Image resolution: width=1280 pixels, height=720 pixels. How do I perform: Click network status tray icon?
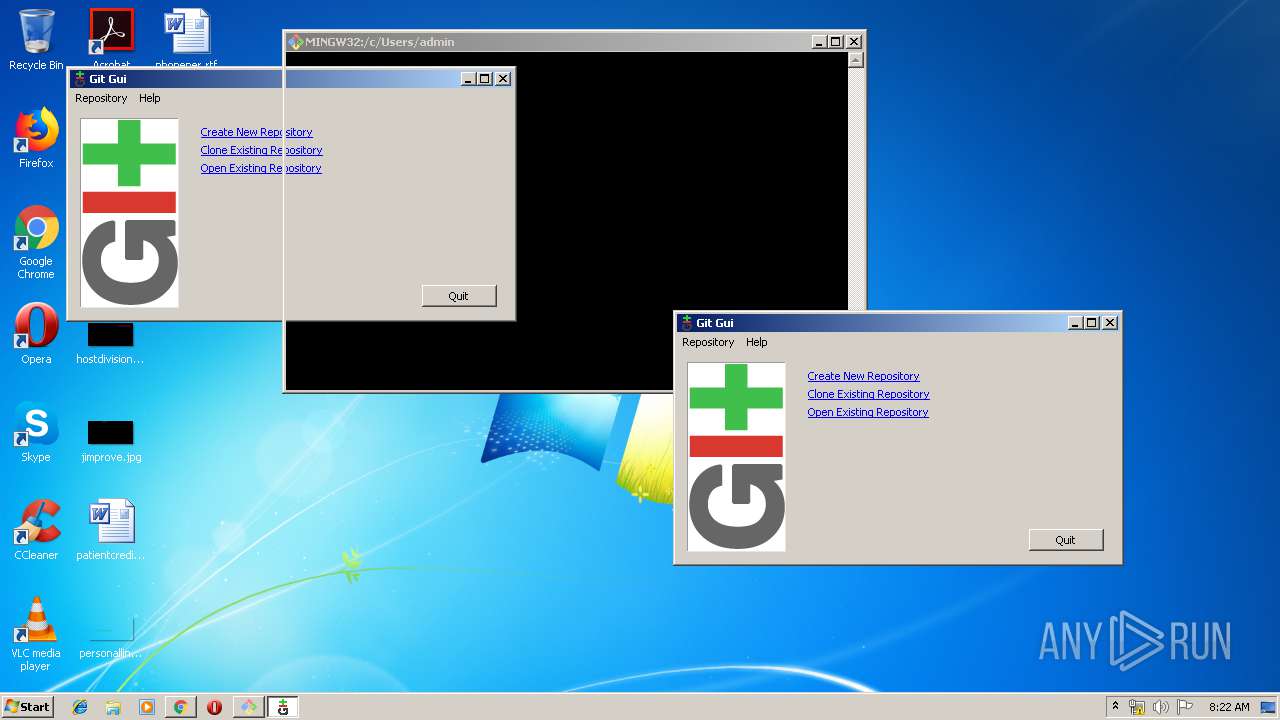click(1137, 707)
